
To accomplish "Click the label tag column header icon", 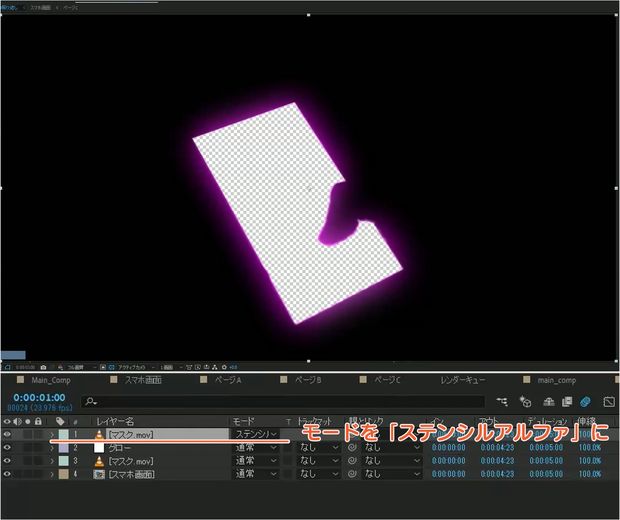I will click(x=60, y=422).
